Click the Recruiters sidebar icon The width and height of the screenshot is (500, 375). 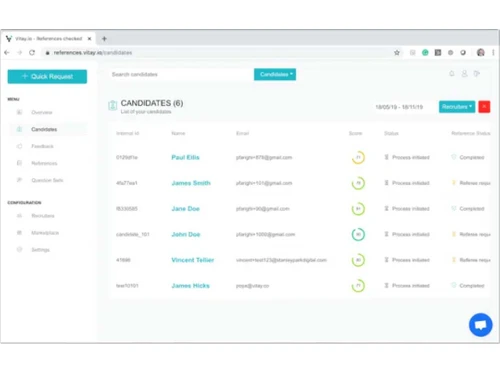[x=19, y=216]
